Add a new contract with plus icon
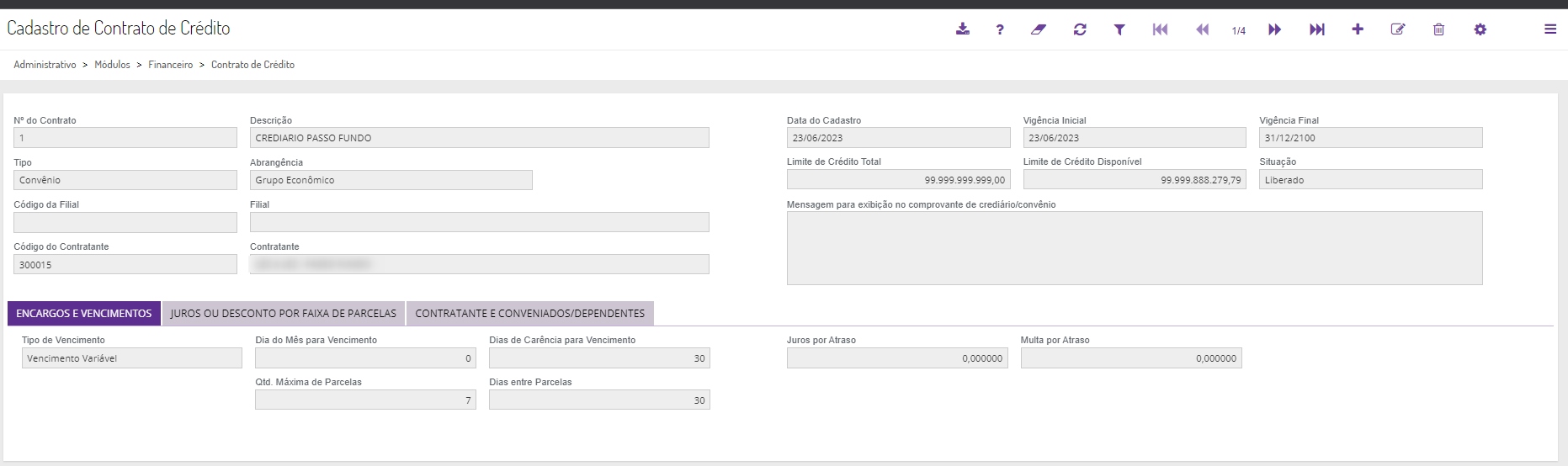This screenshot has height=466, width=1568. click(1358, 29)
